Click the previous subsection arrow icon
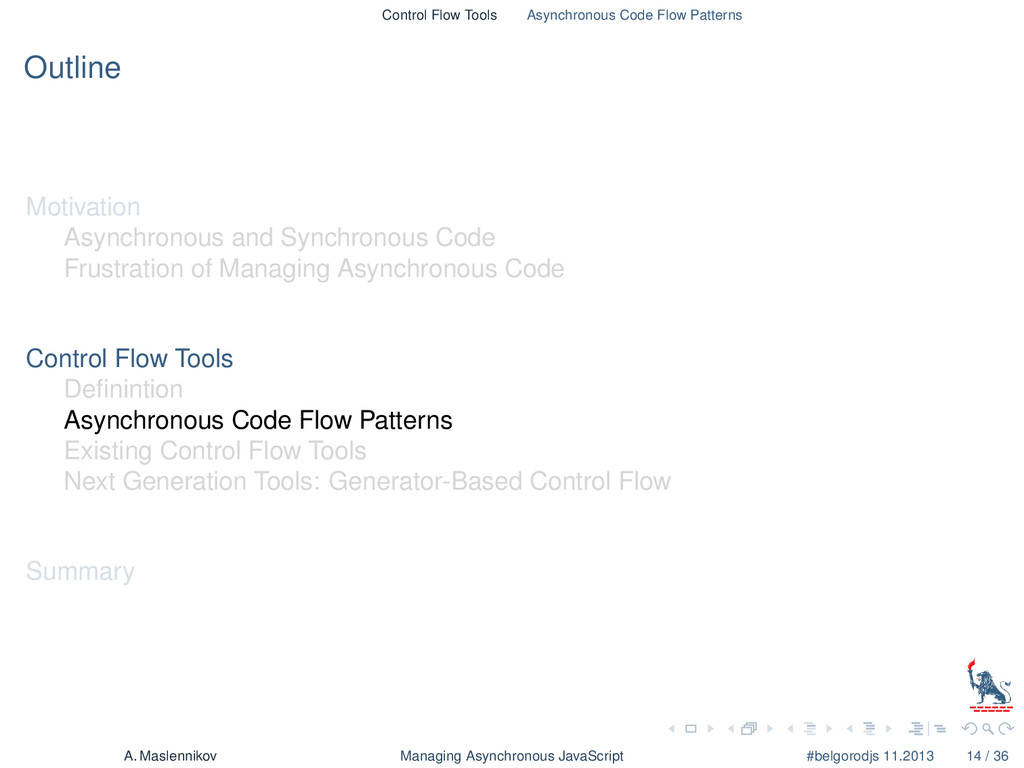Screen dimensions: 1024x768 click(790, 729)
